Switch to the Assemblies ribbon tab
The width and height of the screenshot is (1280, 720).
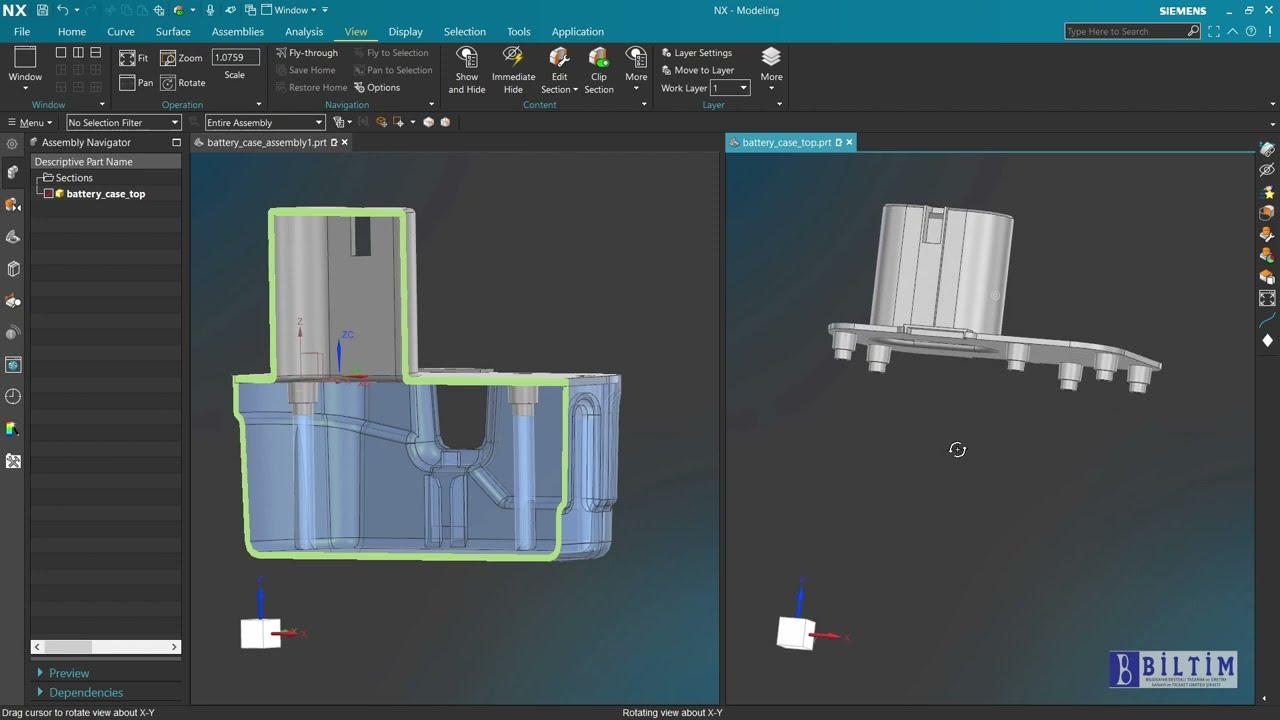point(238,31)
